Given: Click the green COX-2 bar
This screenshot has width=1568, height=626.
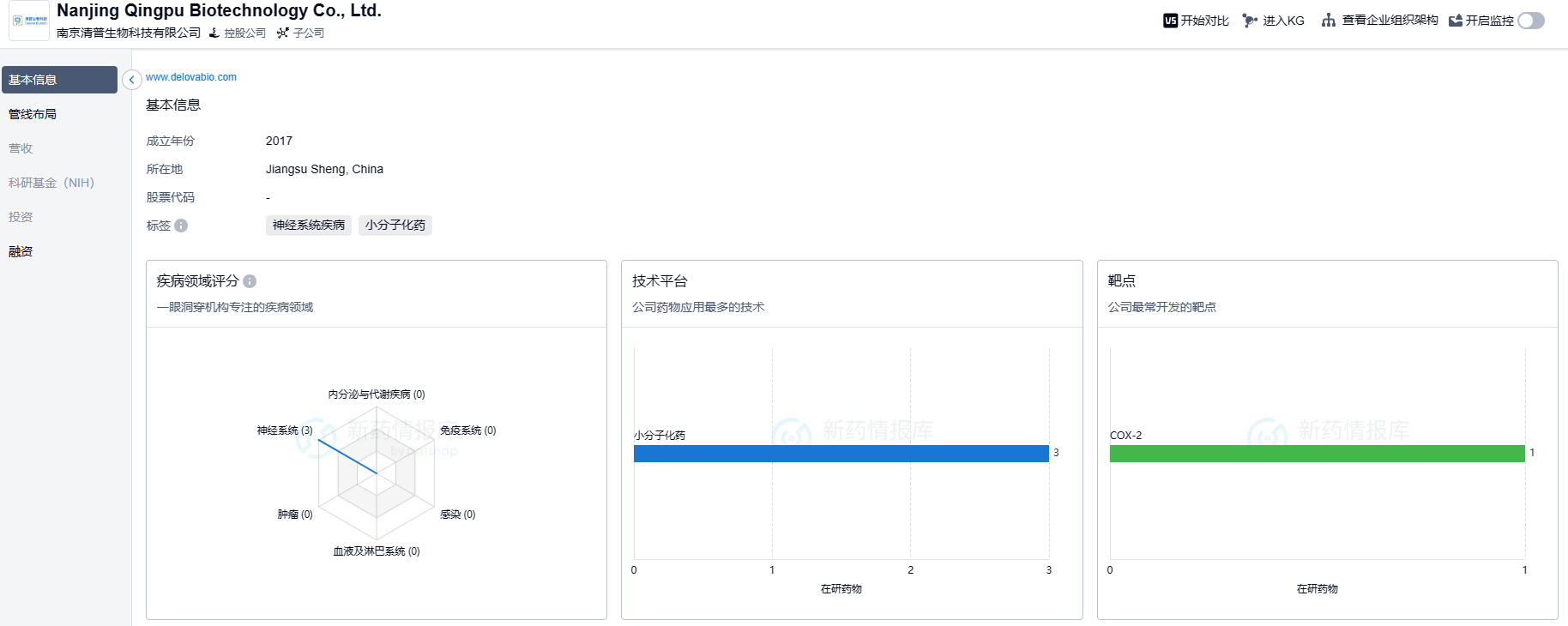Looking at the screenshot, I should (1317, 454).
